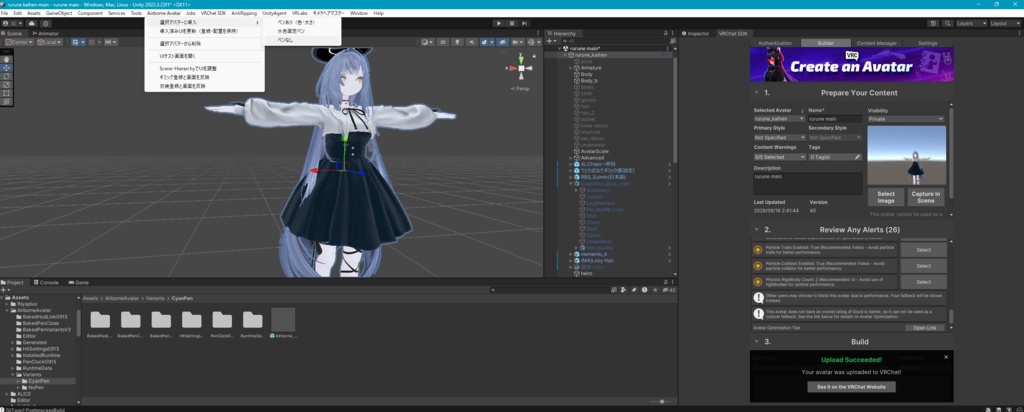Collapse the Review Any Alerts section
Viewport: 1024px width, 412px height.
757,230
